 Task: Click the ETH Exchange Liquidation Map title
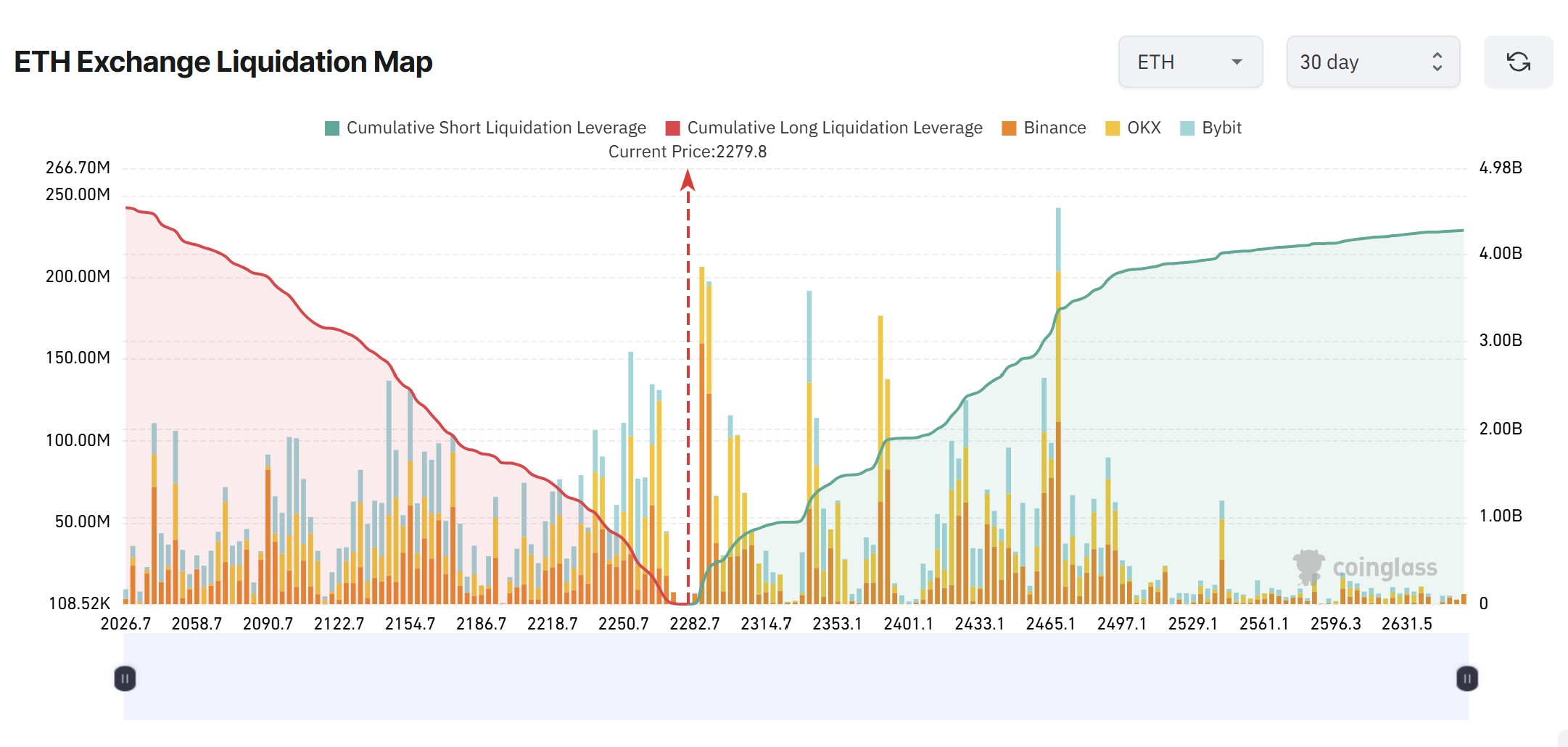pos(223,62)
